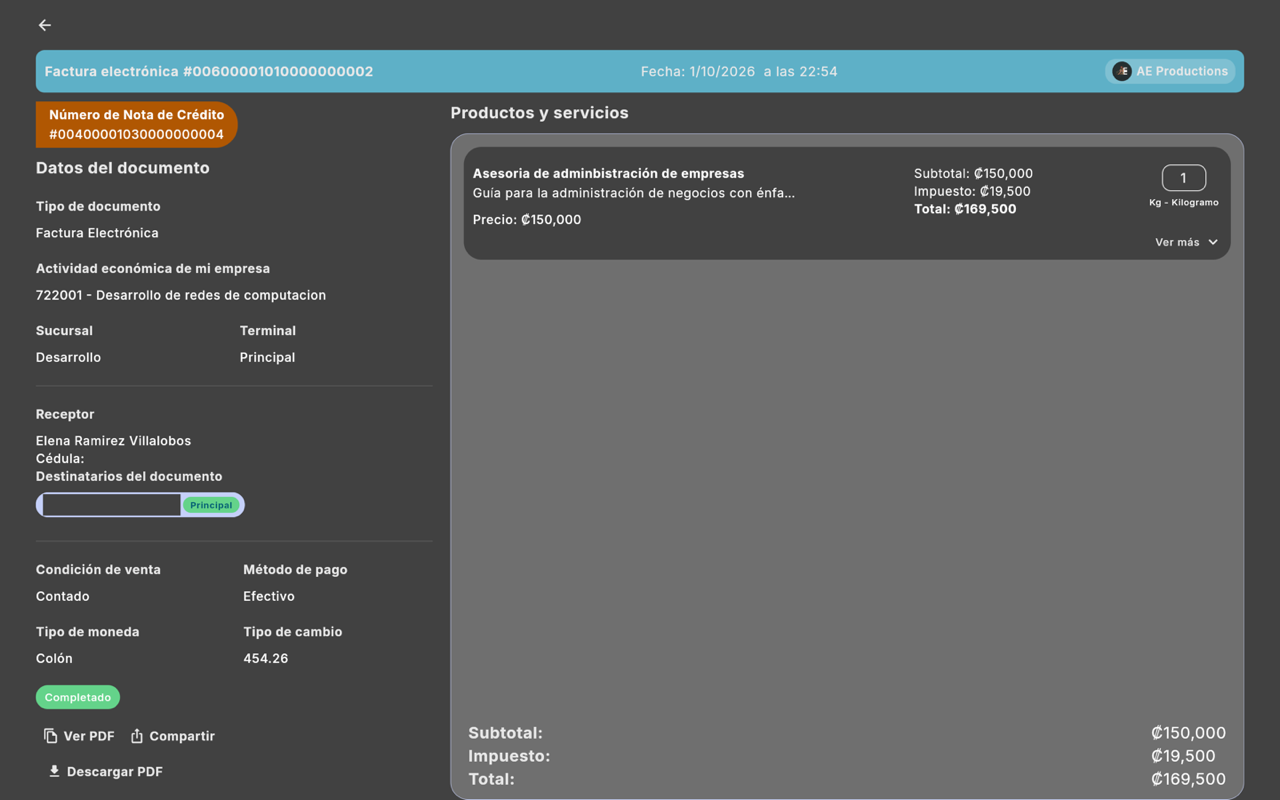Click the Destinatarios del documento label

[129, 477]
